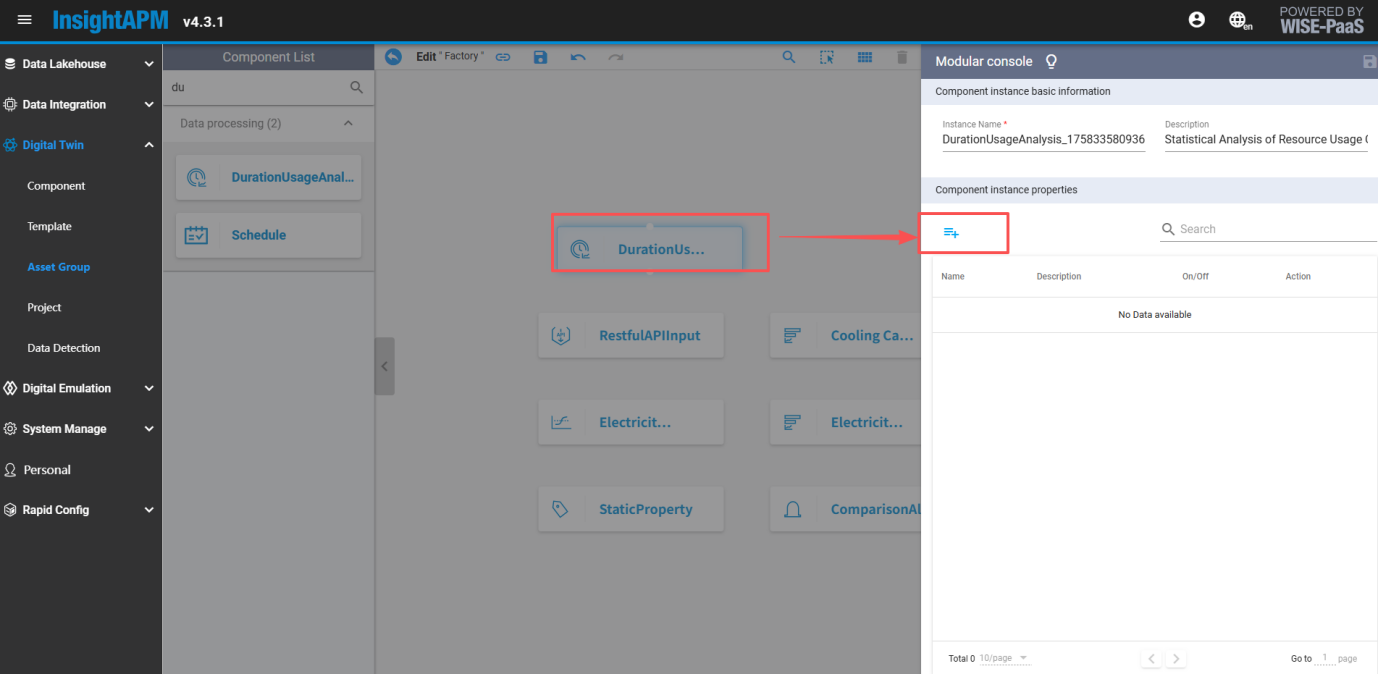The height and width of the screenshot is (674, 1378).
Task: Collapse the component list side handle
Action: (x=384, y=366)
